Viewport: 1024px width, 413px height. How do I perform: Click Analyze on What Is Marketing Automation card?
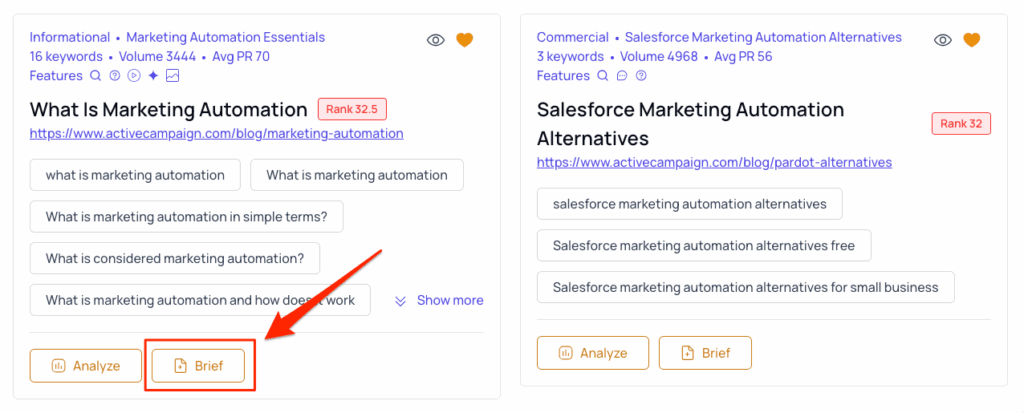point(86,366)
